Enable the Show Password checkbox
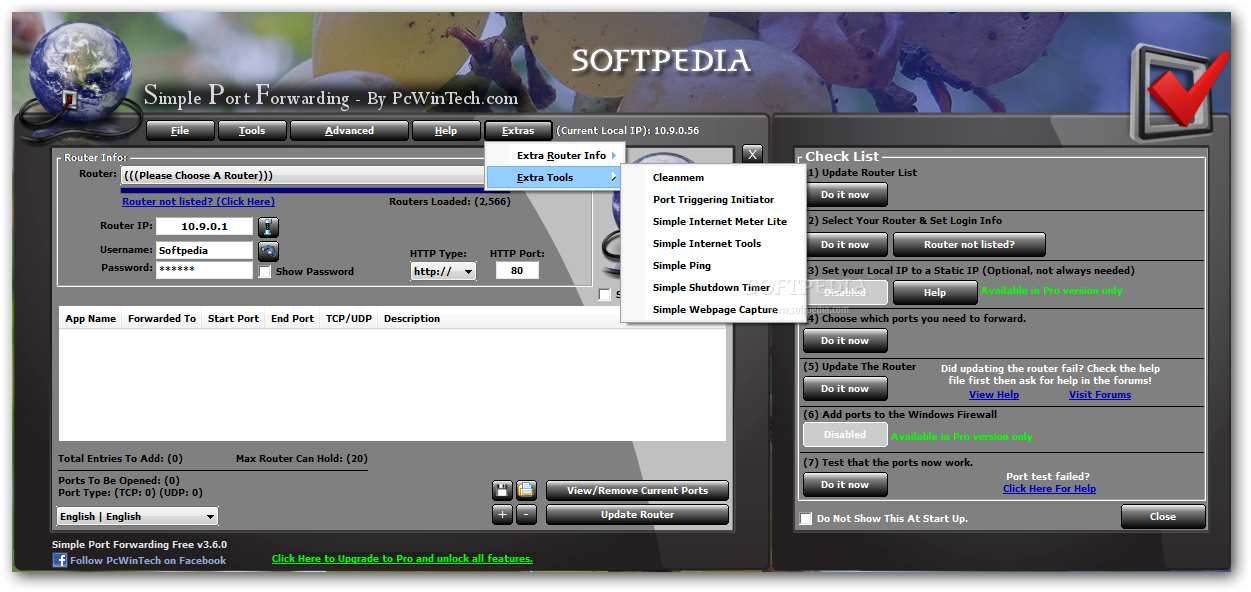The height and width of the screenshot is (592, 1251). click(265, 272)
